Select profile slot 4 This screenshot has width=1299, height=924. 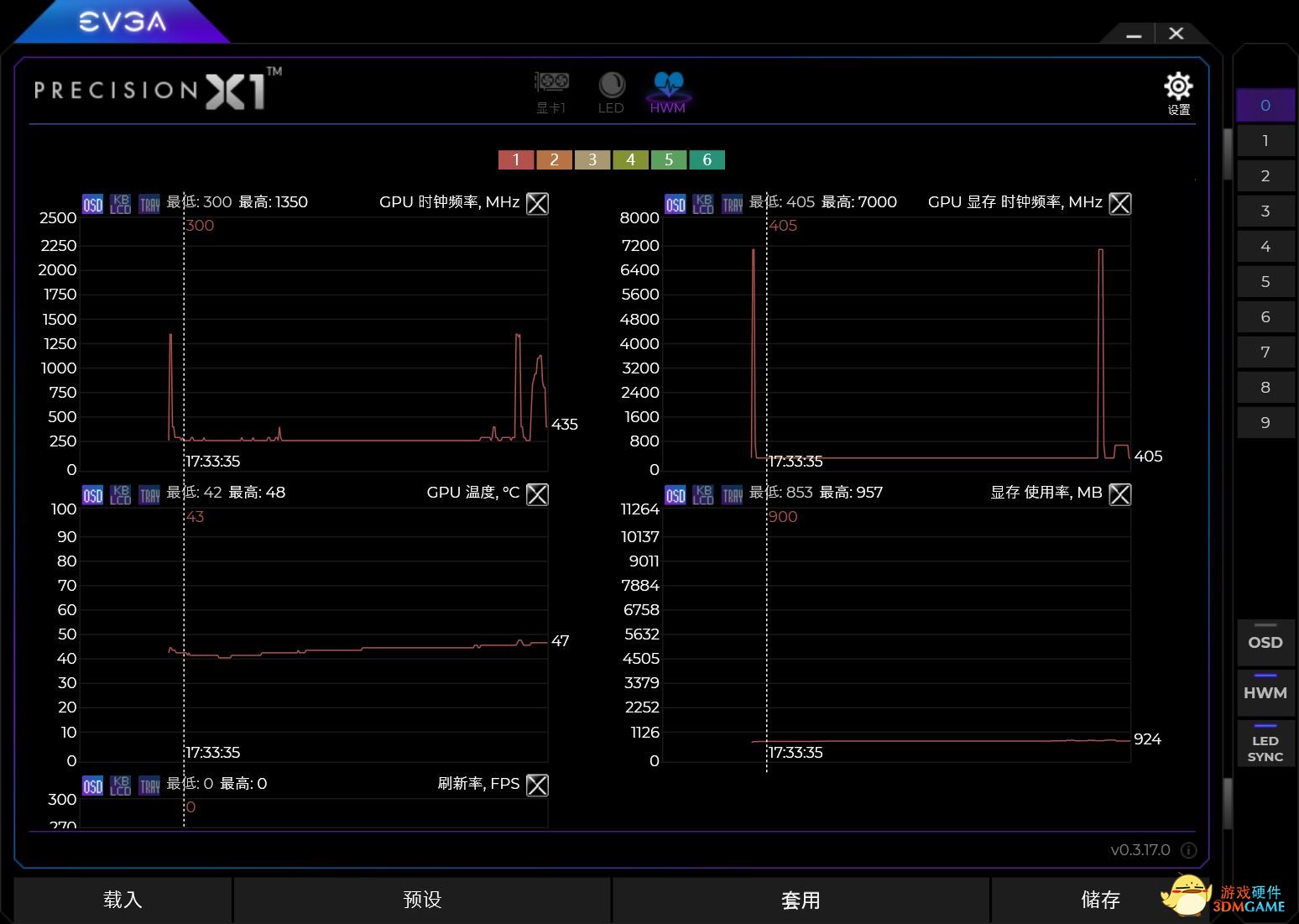tap(1265, 247)
